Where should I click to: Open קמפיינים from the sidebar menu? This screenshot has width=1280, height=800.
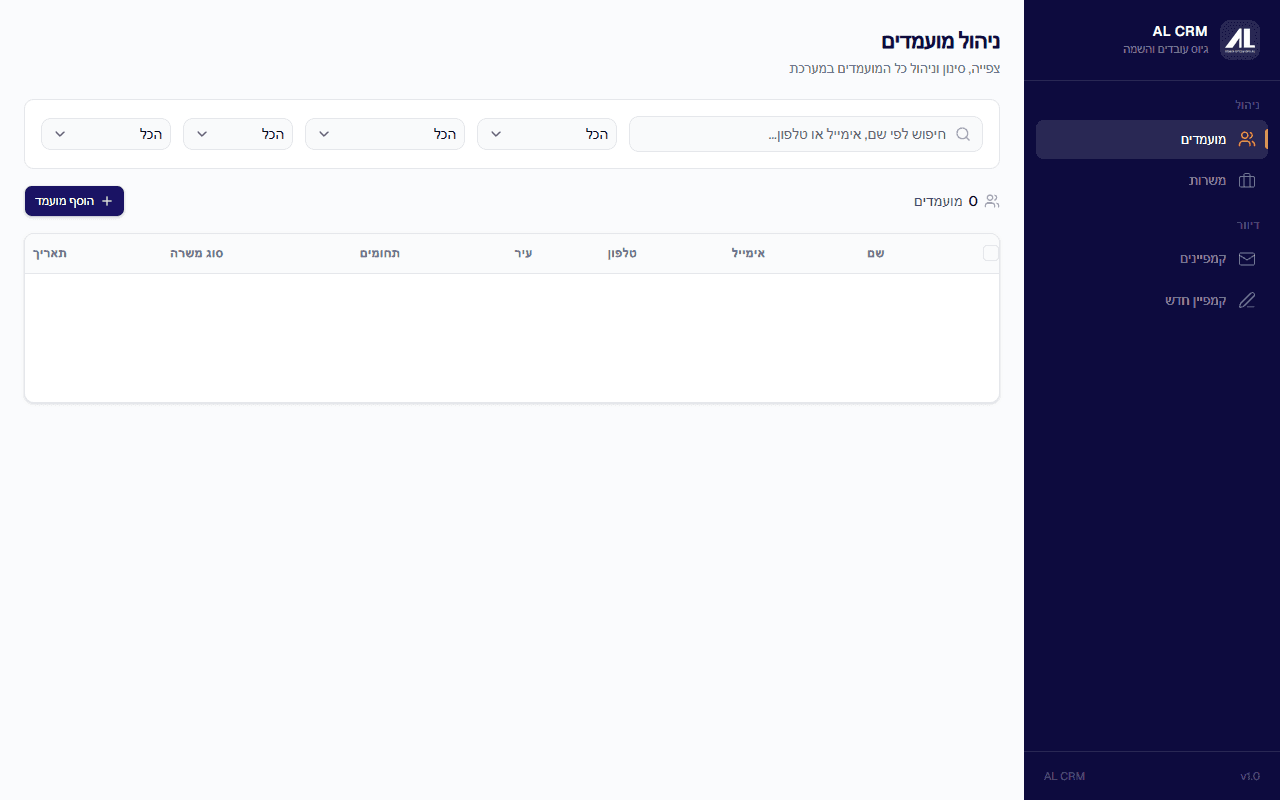tap(1203, 259)
